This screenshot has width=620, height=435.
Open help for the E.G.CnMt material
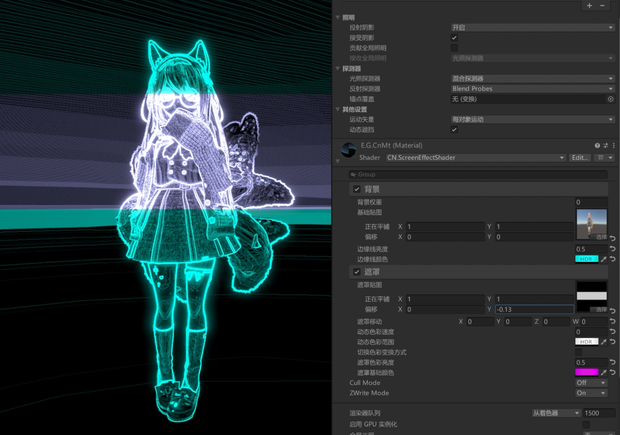[597, 146]
